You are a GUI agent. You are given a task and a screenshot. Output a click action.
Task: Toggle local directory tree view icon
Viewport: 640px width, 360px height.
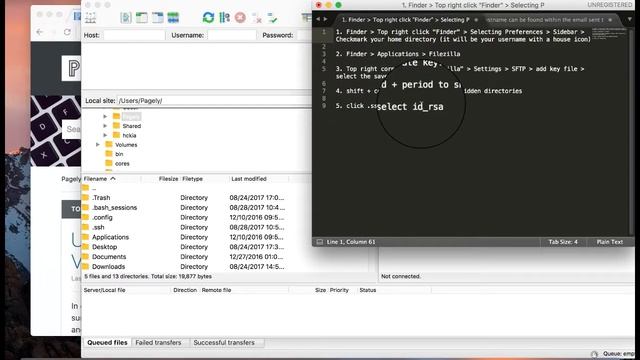coord(142,18)
